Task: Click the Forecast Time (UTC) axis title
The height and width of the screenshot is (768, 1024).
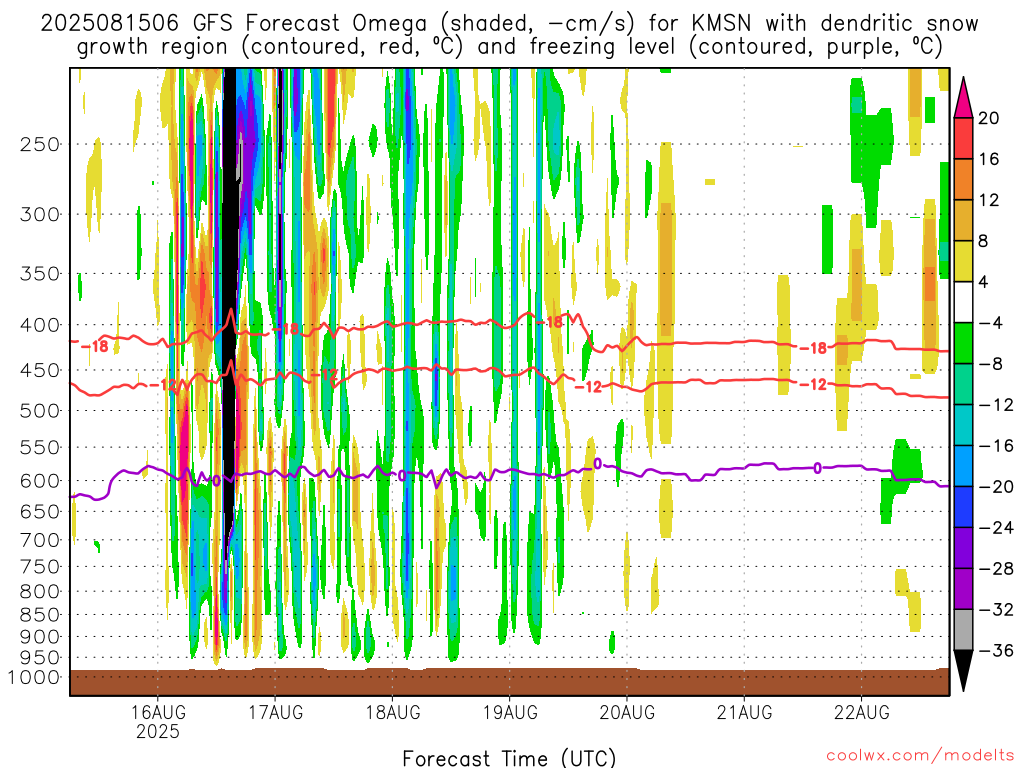Action: click(509, 758)
